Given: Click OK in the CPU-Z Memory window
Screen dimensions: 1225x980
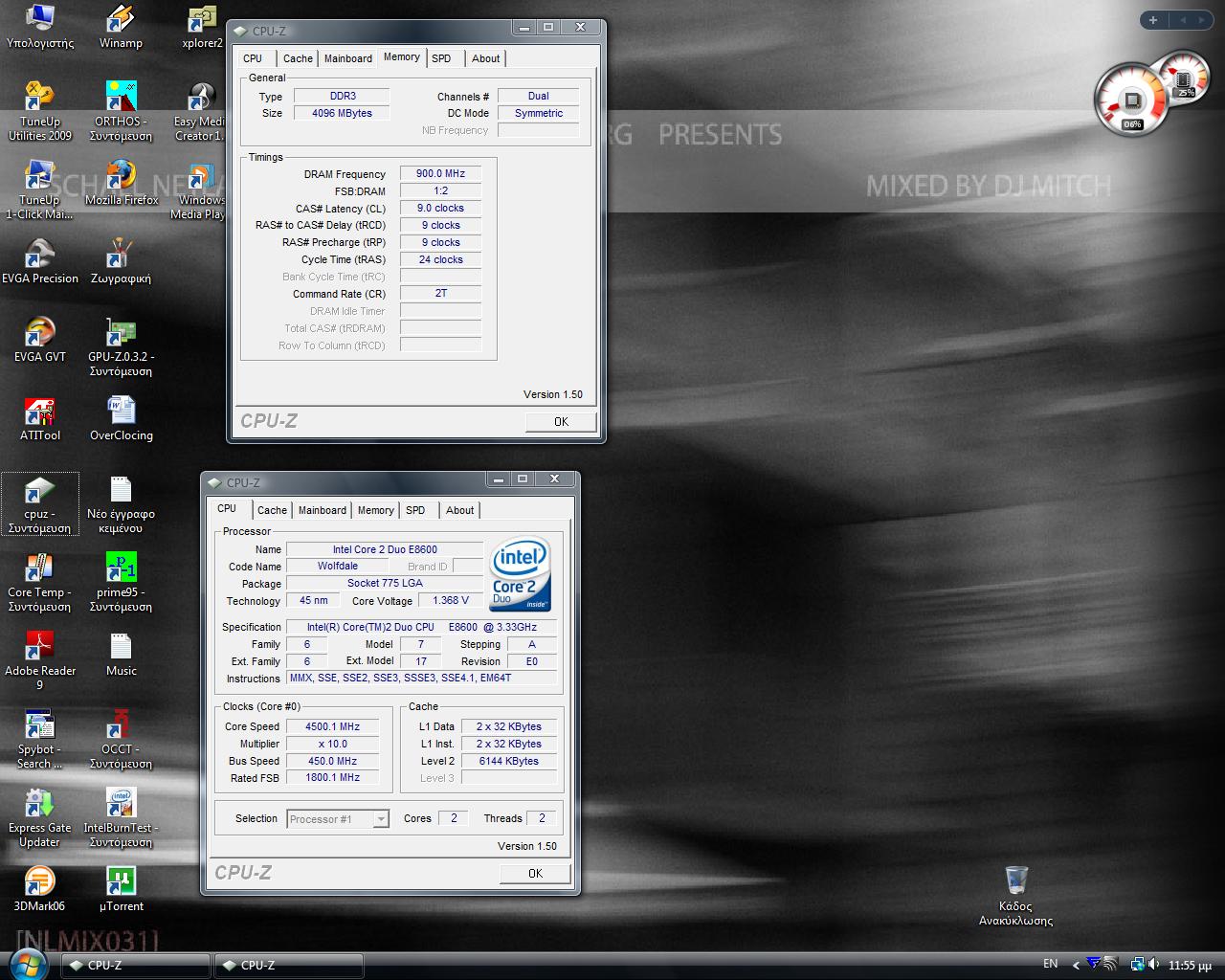Looking at the screenshot, I should [x=561, y=421].
